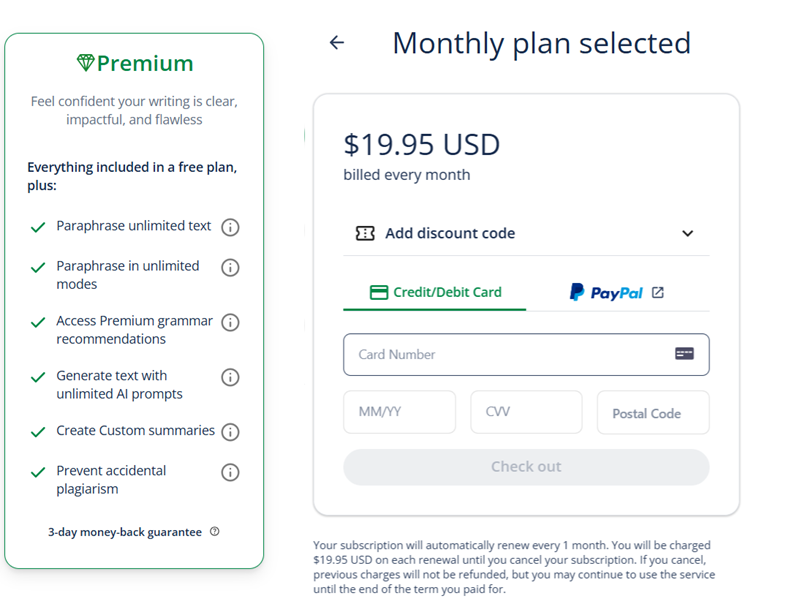Click help icon next to money-back guarantee

point(215,532)
